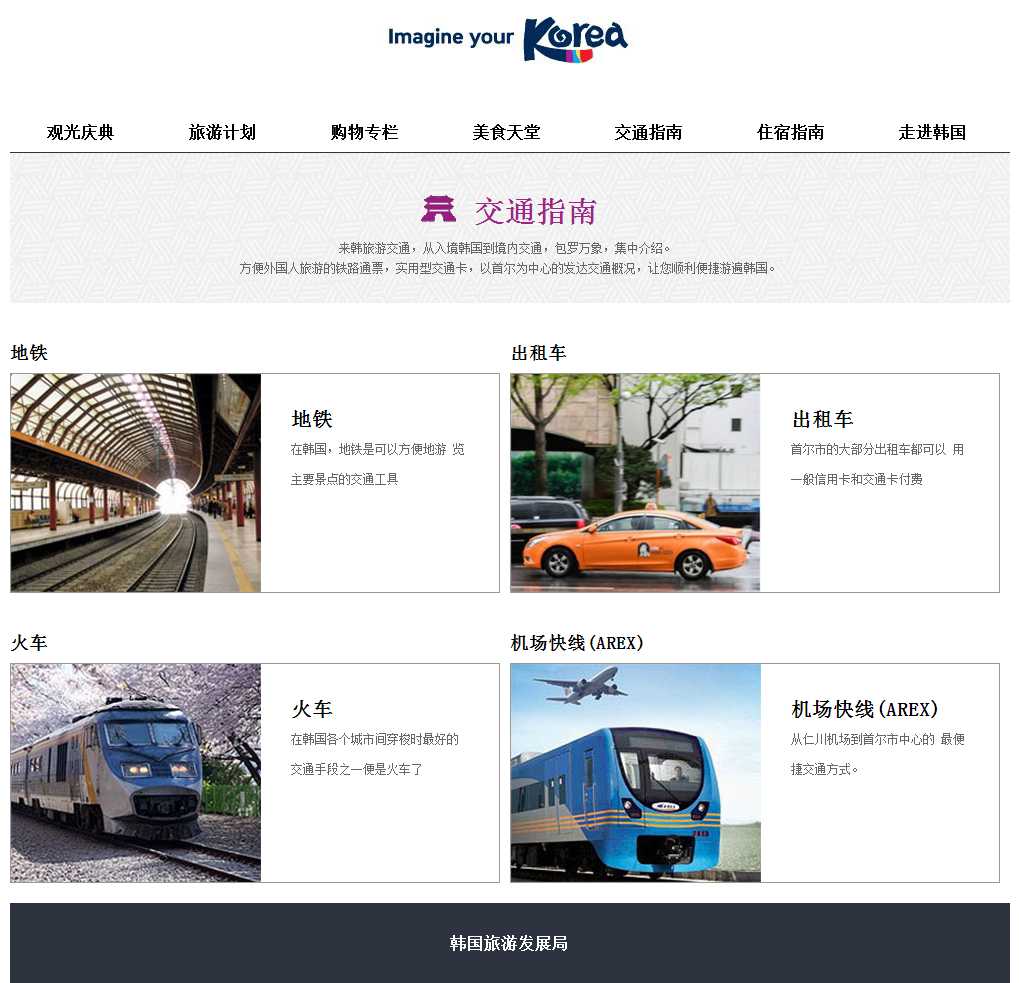Open the 出租车 title link in taxi card

tap(822, 419)
